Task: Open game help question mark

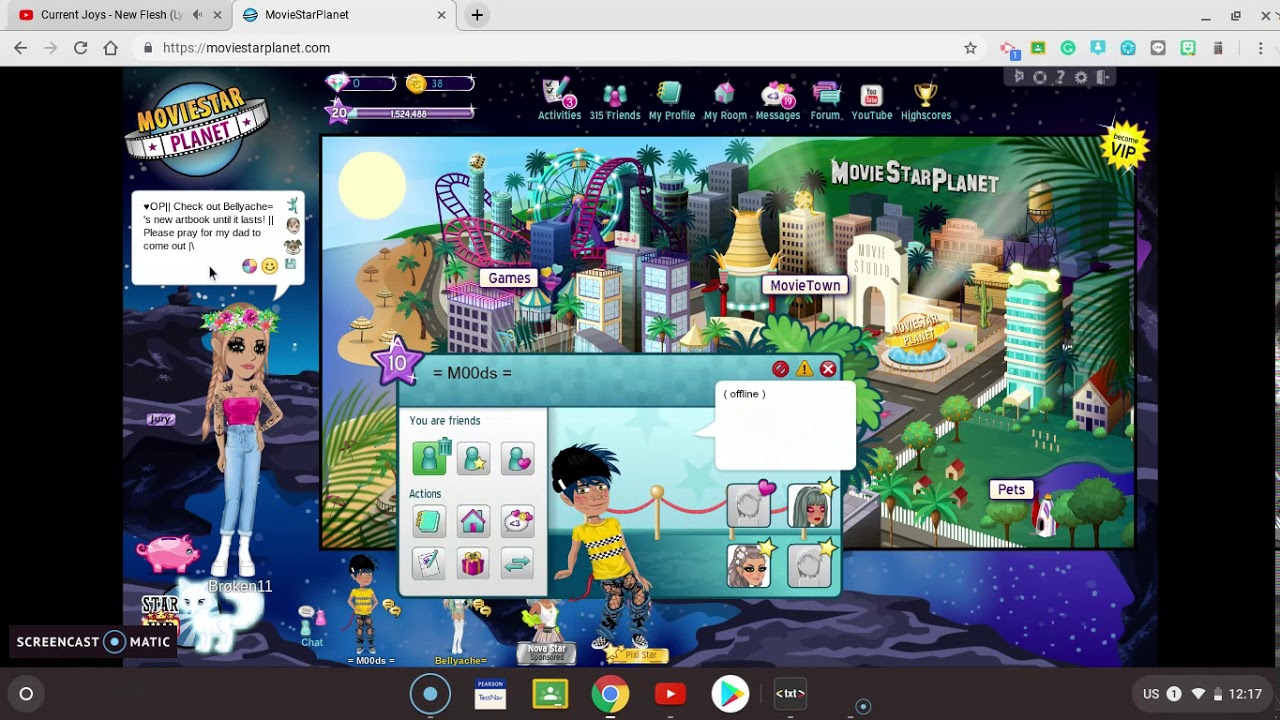Action: coord(1060,77)
